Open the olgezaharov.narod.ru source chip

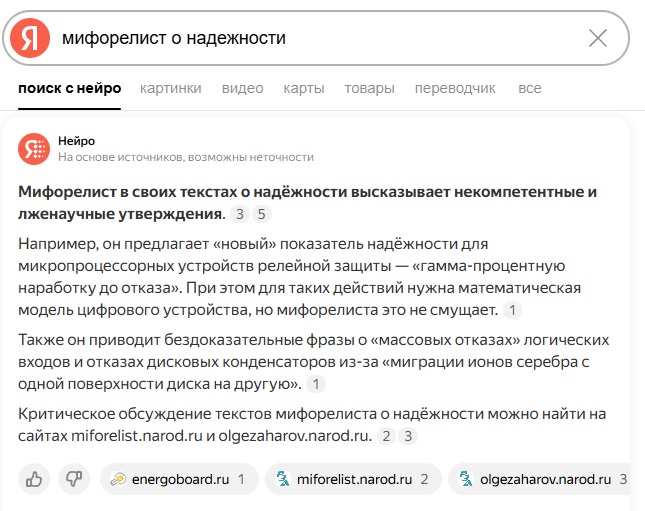540,479
